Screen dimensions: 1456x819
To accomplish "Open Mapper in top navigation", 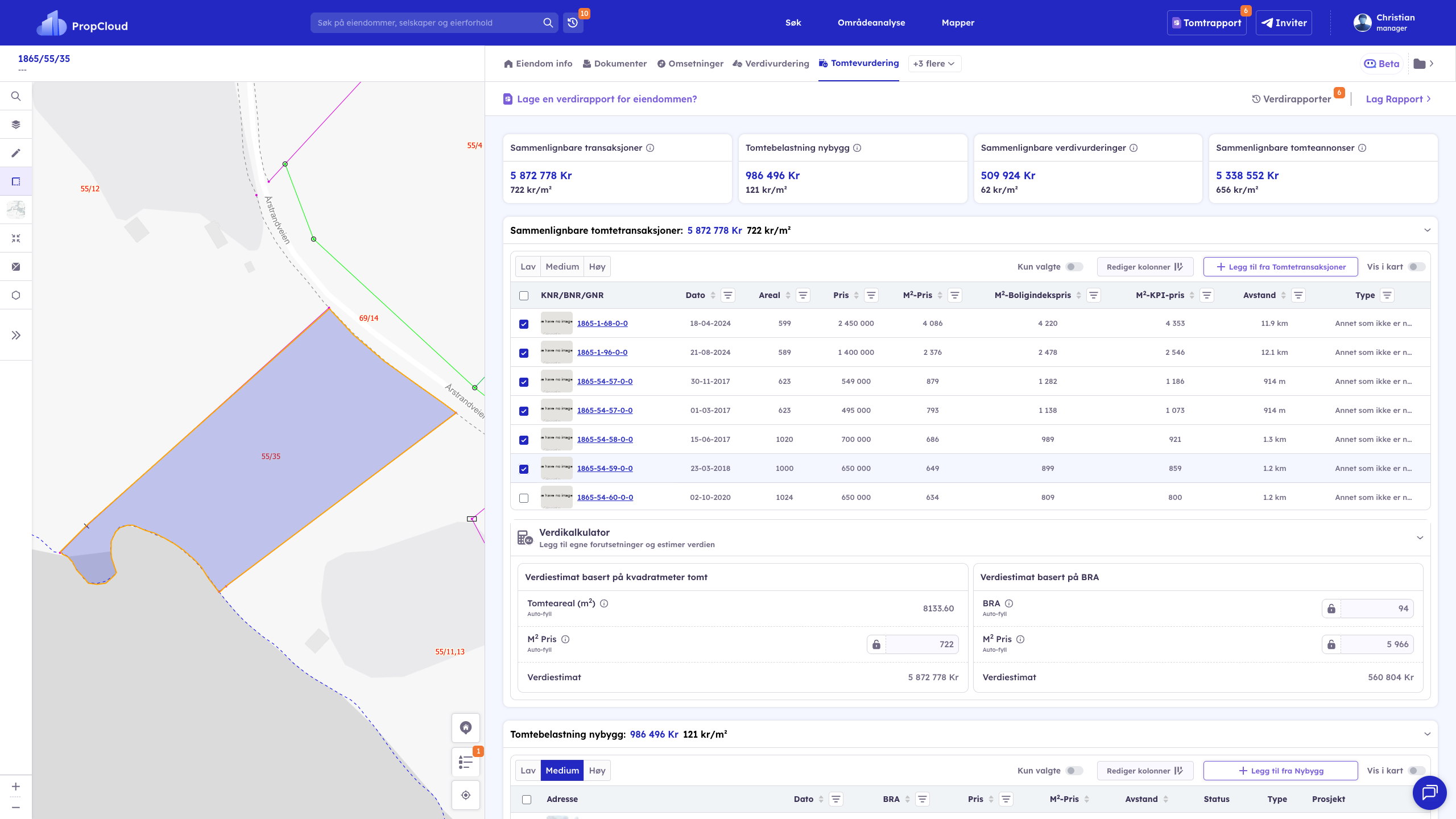I will pyautogui.click(x=958, y=23).
